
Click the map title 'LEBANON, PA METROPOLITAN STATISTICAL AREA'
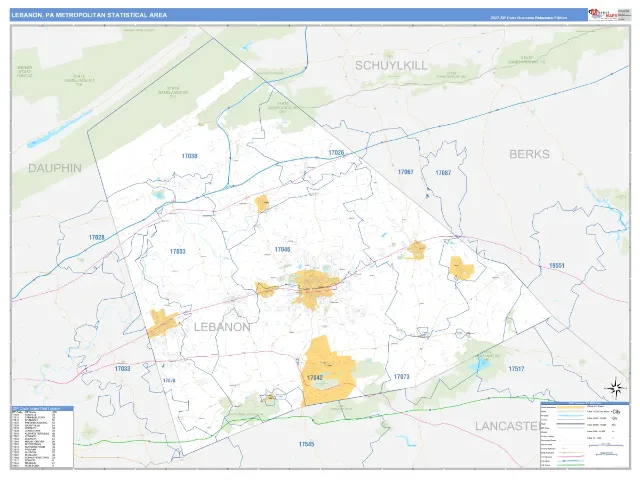coord(89,15)
